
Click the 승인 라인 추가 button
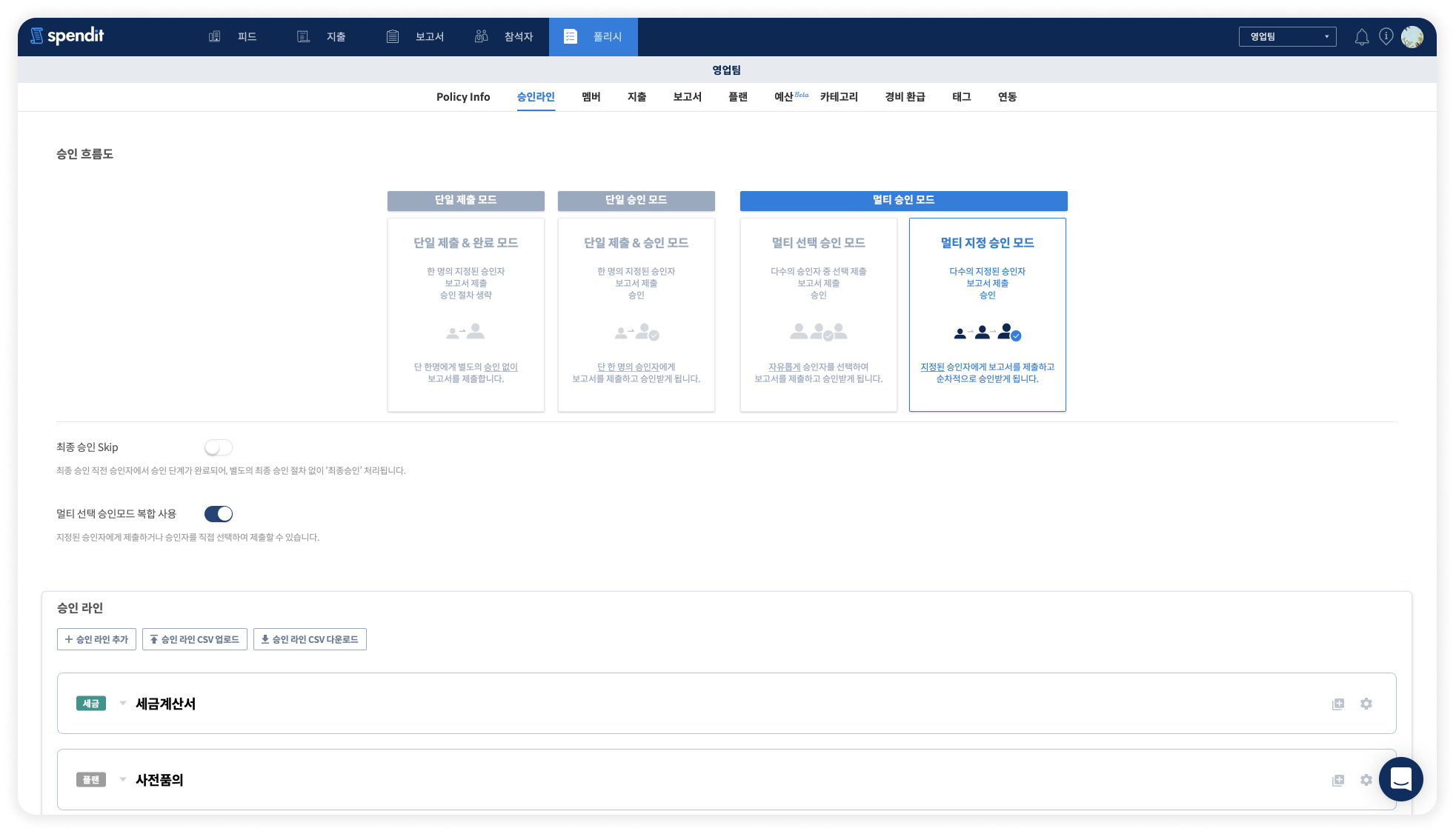[x=96, y=639]
